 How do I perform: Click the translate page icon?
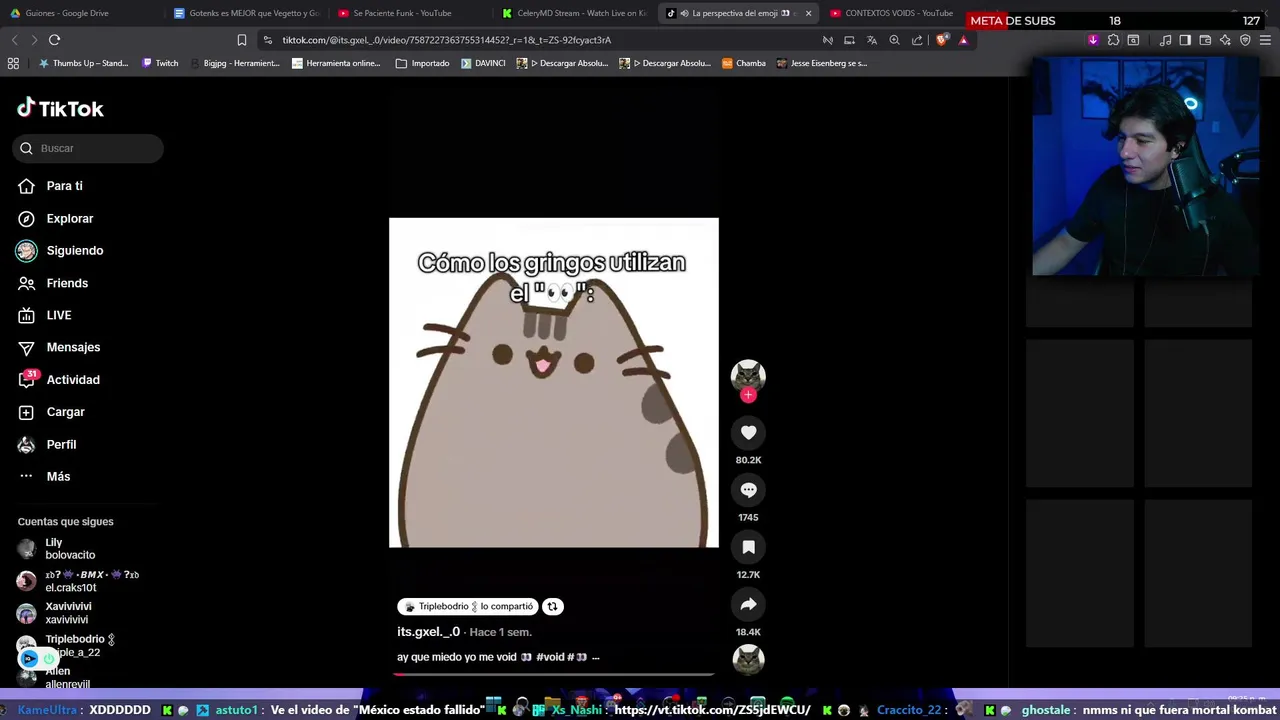pos(871,40)
